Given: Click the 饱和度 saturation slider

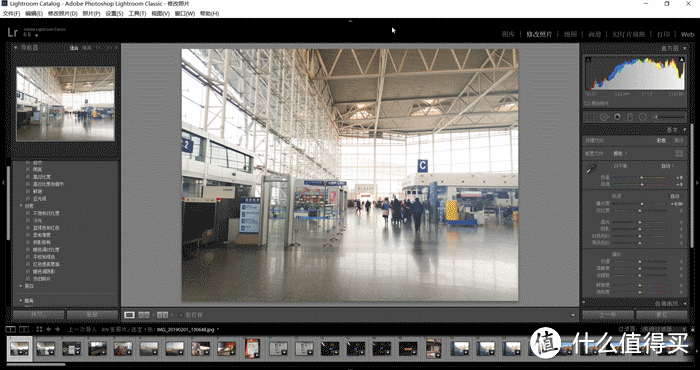Looking at the screenshot, I should pyautogui.click(x=640, y=292).
